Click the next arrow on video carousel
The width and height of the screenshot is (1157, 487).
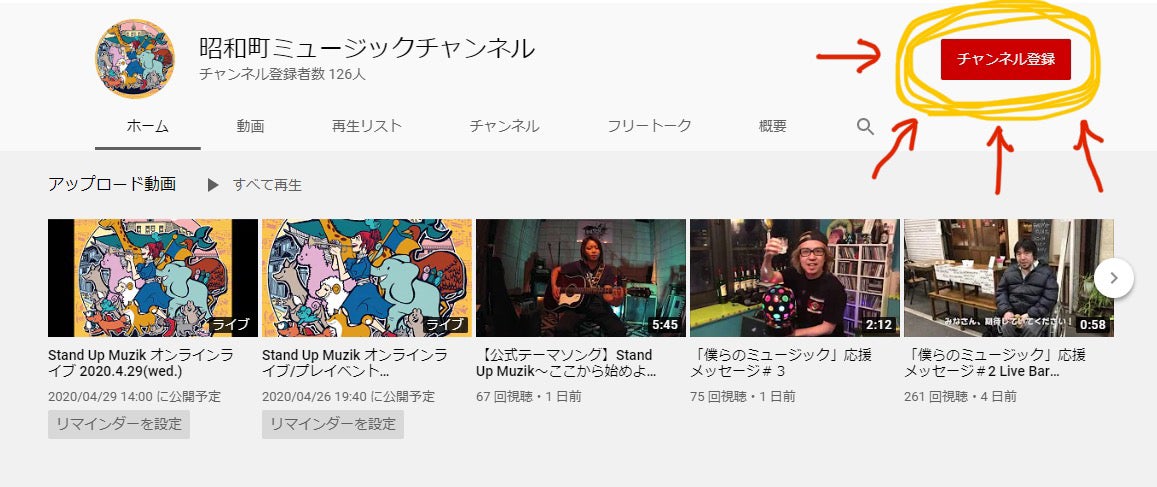(1113, 278)
